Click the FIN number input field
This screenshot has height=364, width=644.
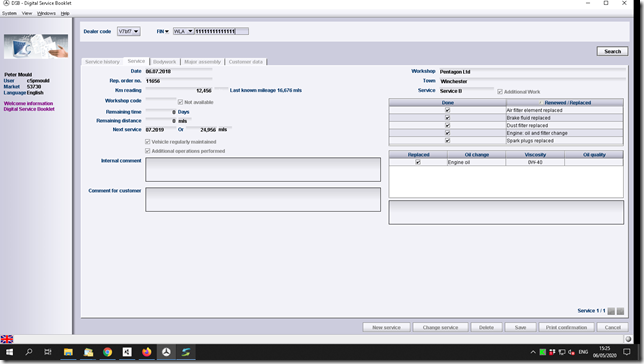coord(221,31)
